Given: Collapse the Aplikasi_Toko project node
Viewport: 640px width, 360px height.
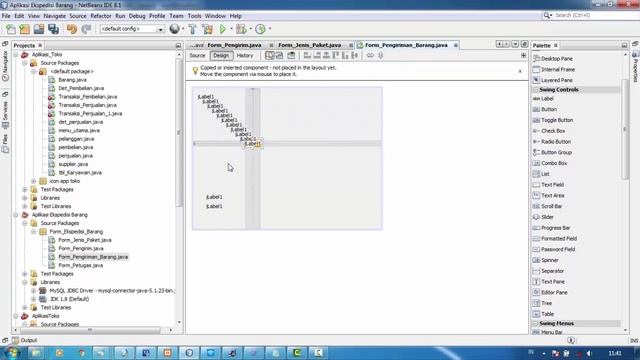Looking at the screenshot, I should [16, 54].
